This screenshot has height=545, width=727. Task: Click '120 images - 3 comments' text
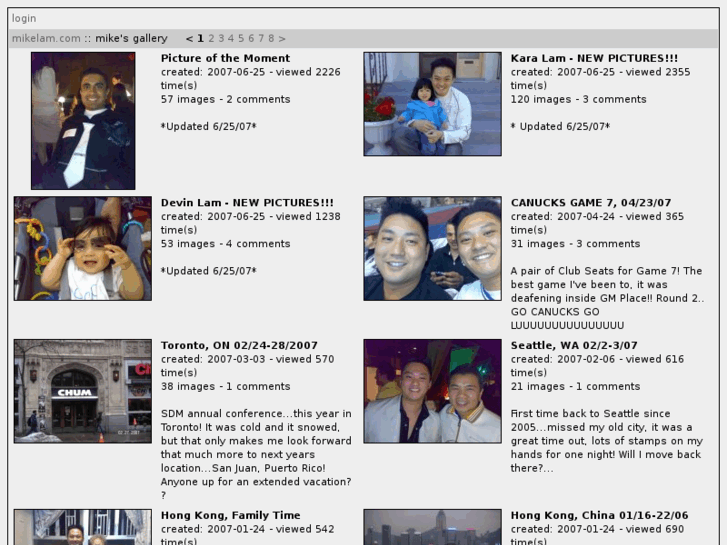(x=578, y=99)
